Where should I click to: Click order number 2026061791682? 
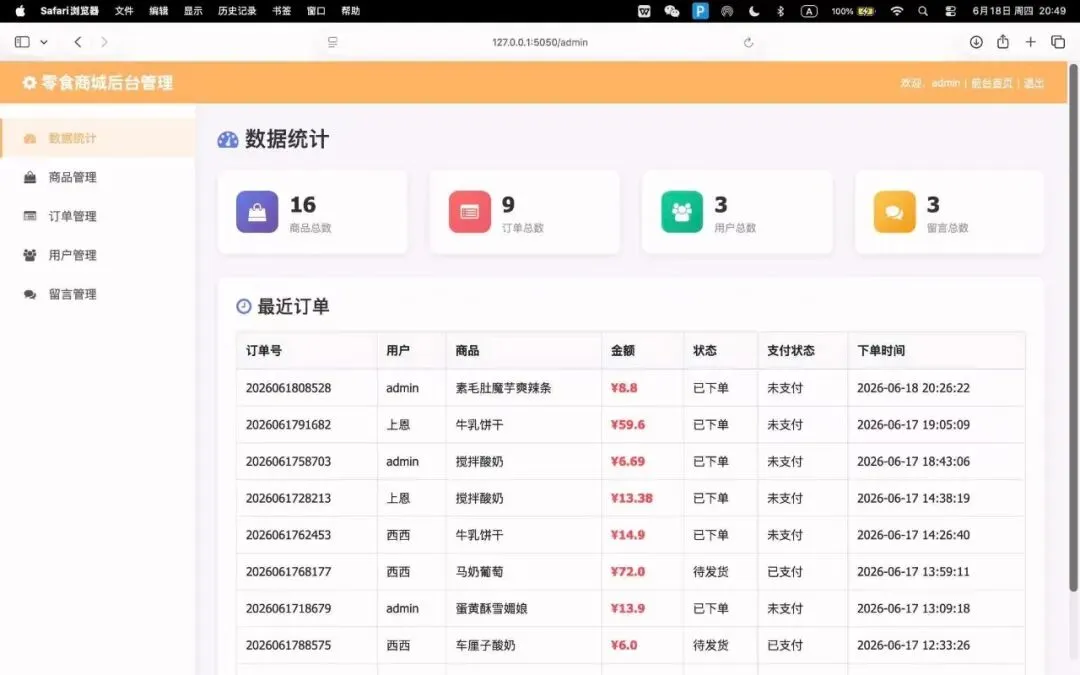click(x=288, y=424)
